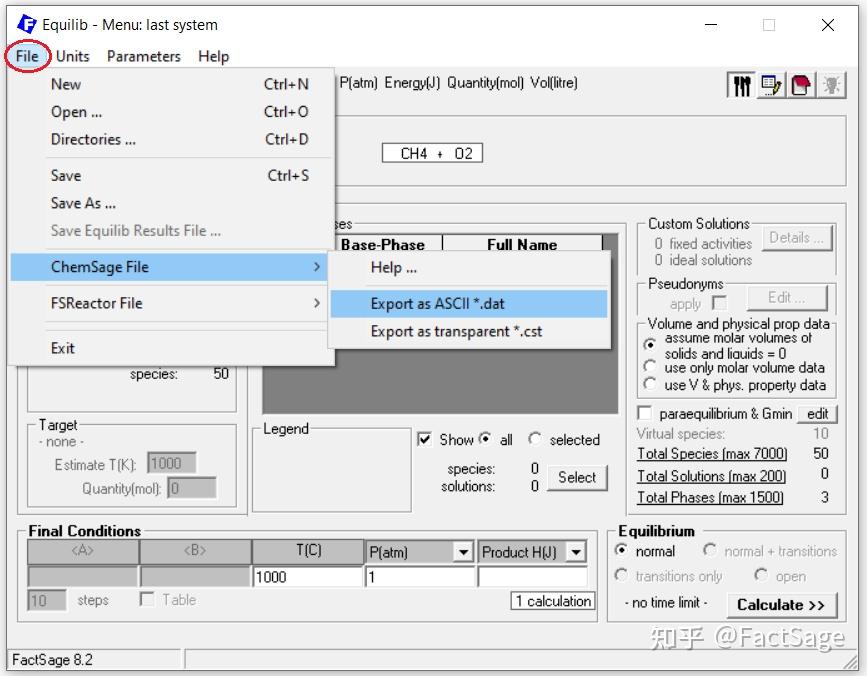This screenshot has width=867, height=676.
Task: Click Total Phases (max 1500) link
Action: (x=711, y=497)
